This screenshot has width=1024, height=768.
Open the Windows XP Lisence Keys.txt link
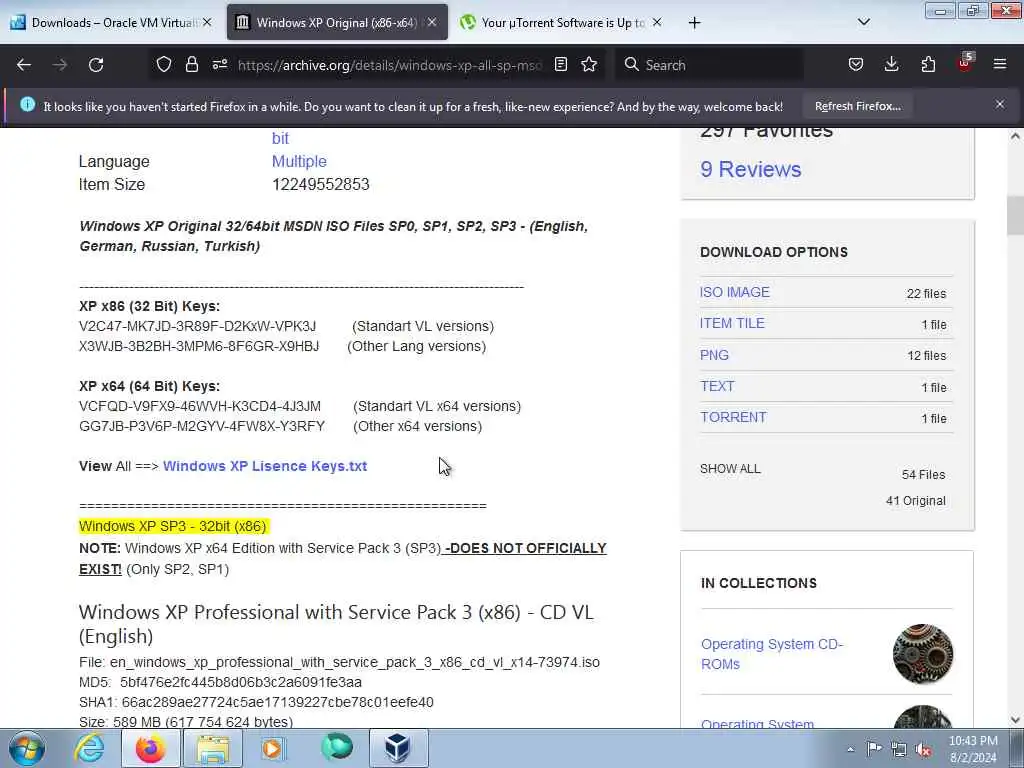[264, 466]
